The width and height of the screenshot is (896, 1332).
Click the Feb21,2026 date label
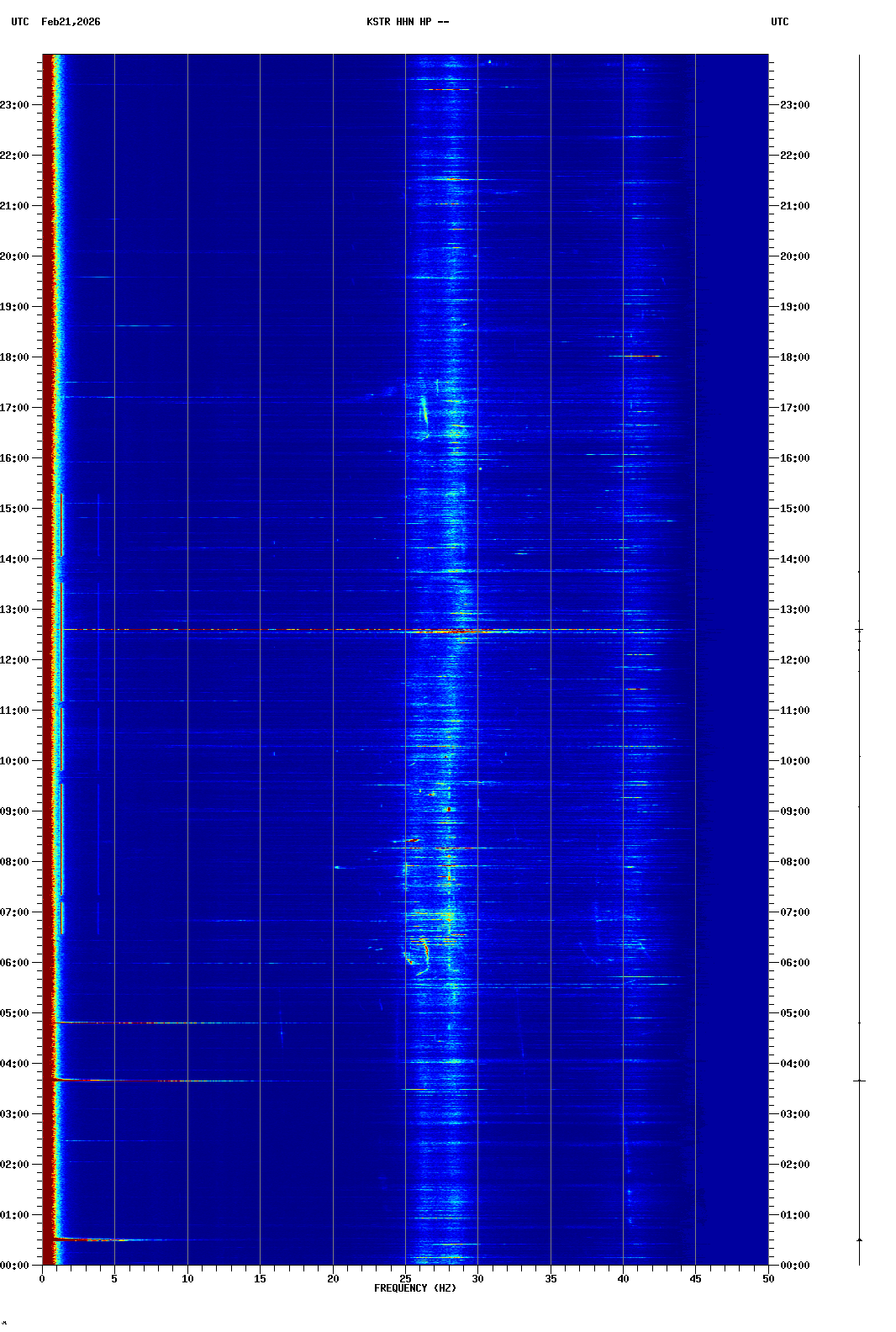[71, 22]
